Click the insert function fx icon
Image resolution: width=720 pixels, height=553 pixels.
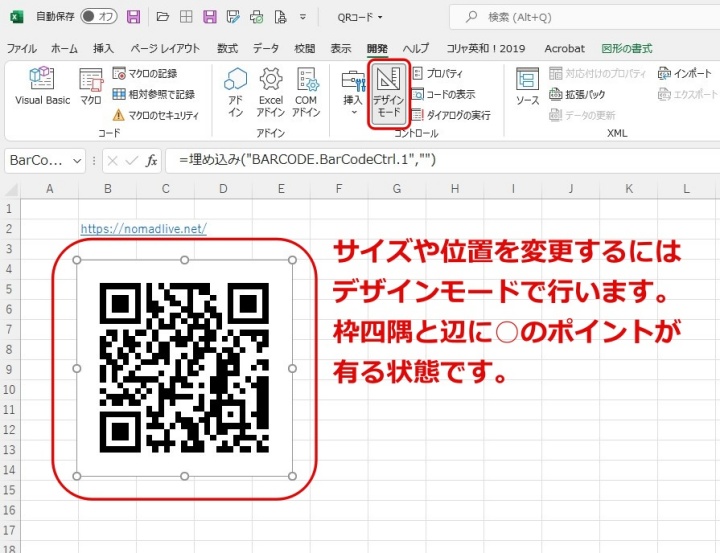(151, 161)
